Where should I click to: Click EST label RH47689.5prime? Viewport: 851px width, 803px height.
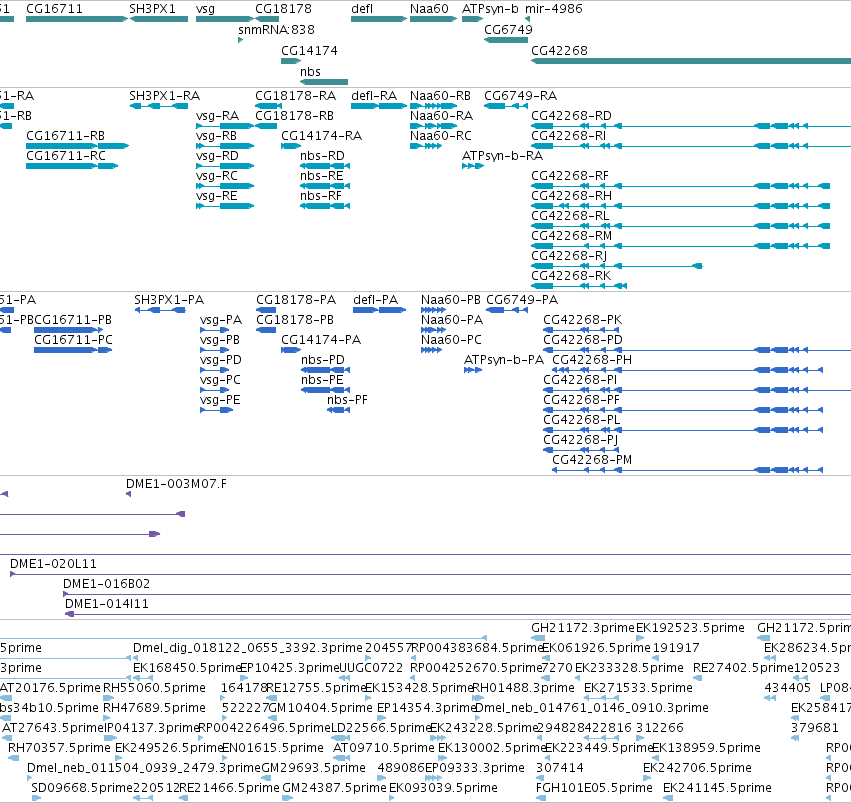click(x=154, y=708)
